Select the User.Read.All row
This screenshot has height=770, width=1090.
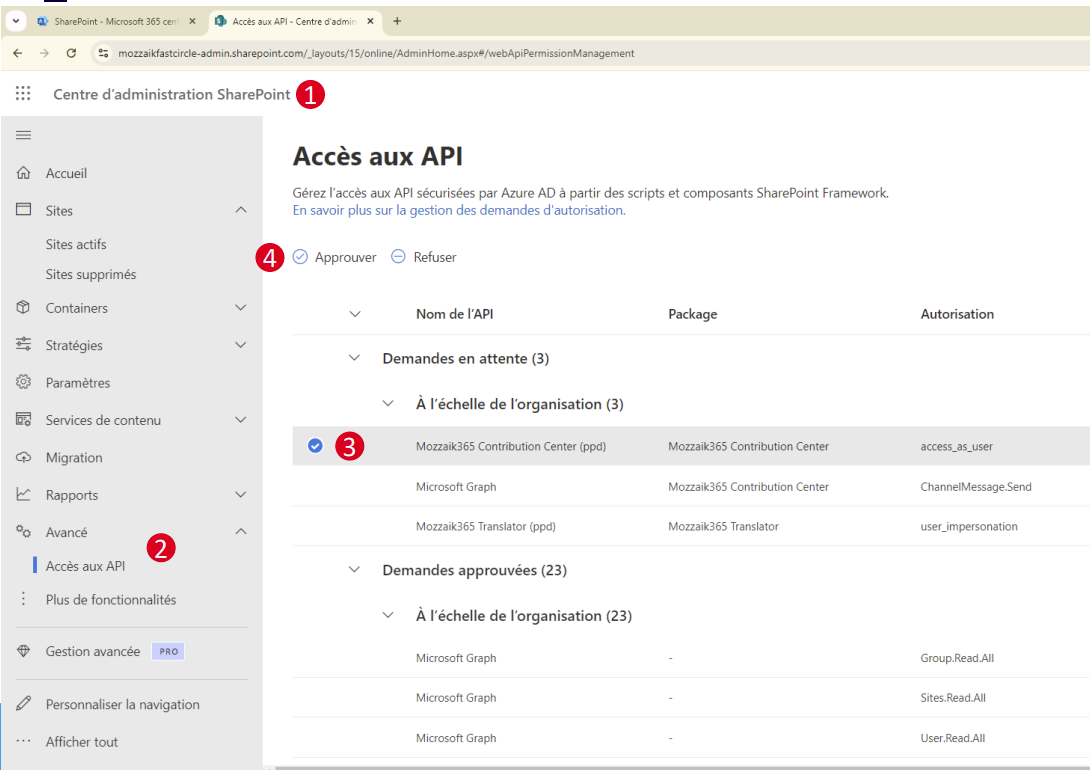point(691,738)
